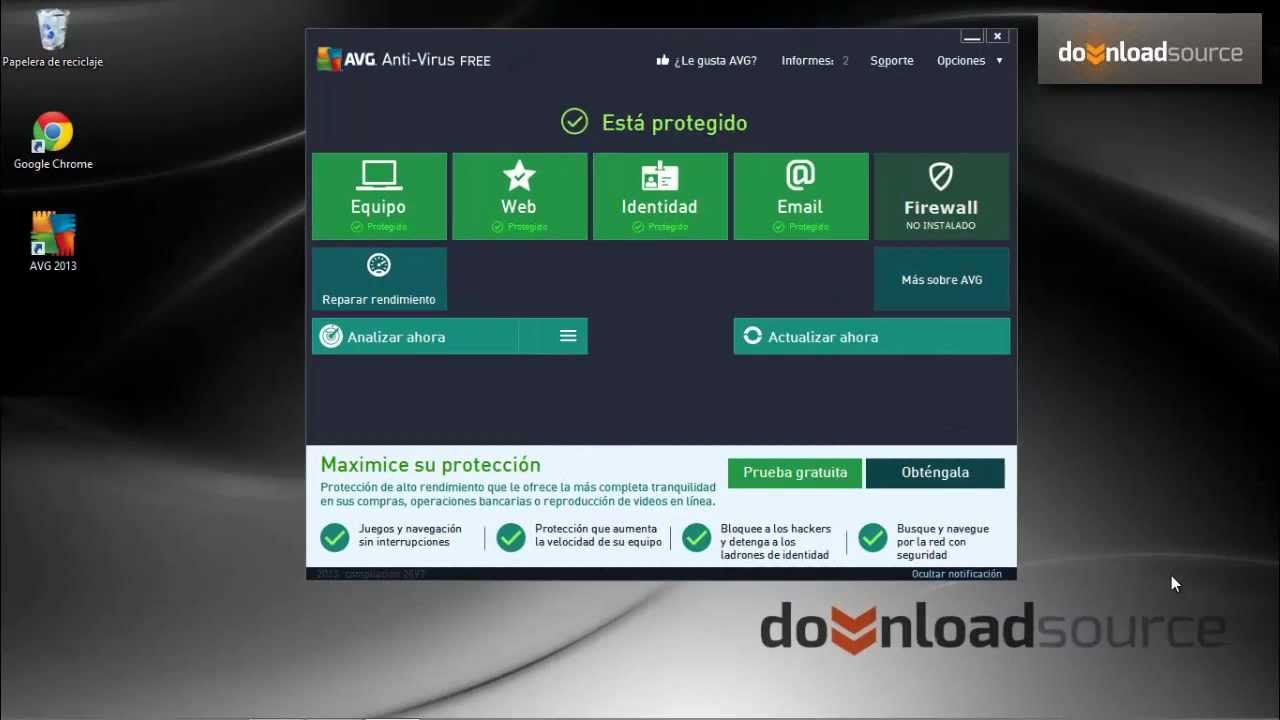Click checkmark beside Protección que aumenta la velocidad

[511, 537]
